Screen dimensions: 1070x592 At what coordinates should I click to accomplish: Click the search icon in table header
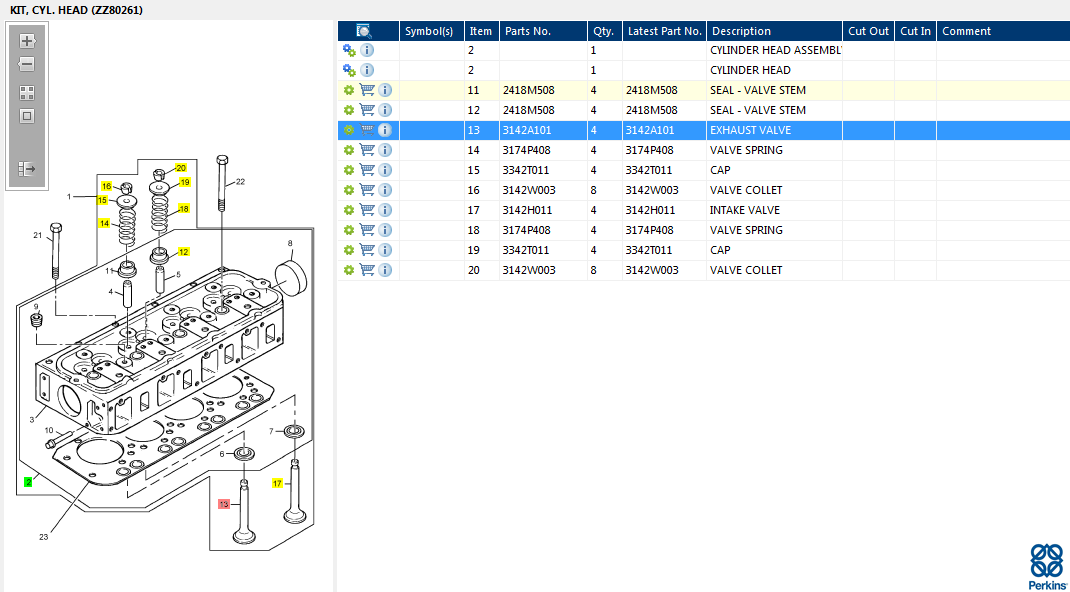tap(364, 31)
